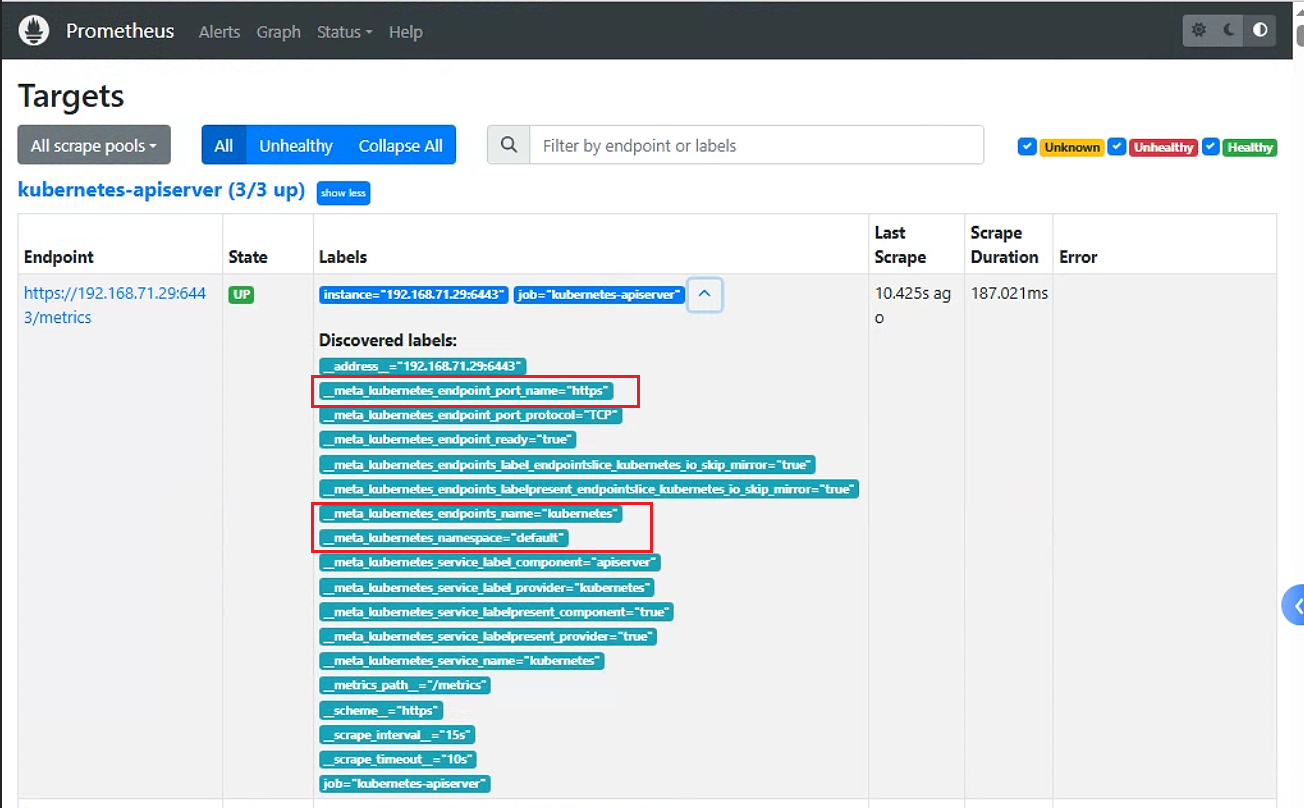Click the Prometheus flame logo
Viewport: 1304px width, 808px height.
[x=34, y=31]
